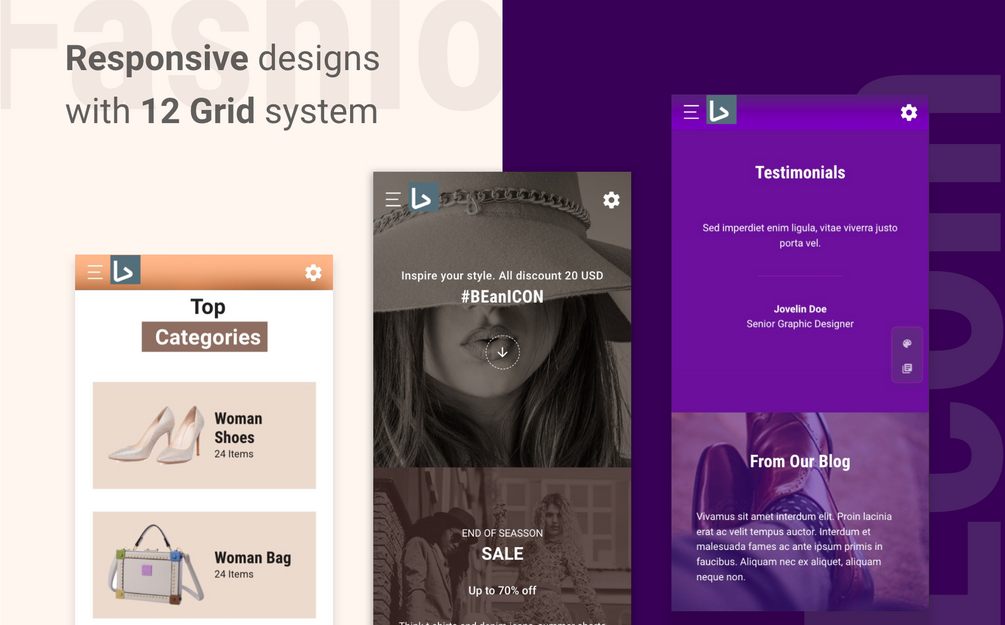This screenshot has width=1005, height=625.
Task: Click the Categories highlighted label
Action: [204, 337]
